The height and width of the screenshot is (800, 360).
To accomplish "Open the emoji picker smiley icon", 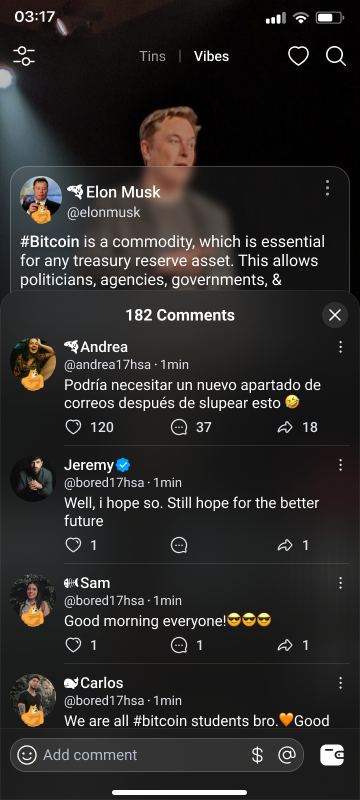I will tap(27, 755).
